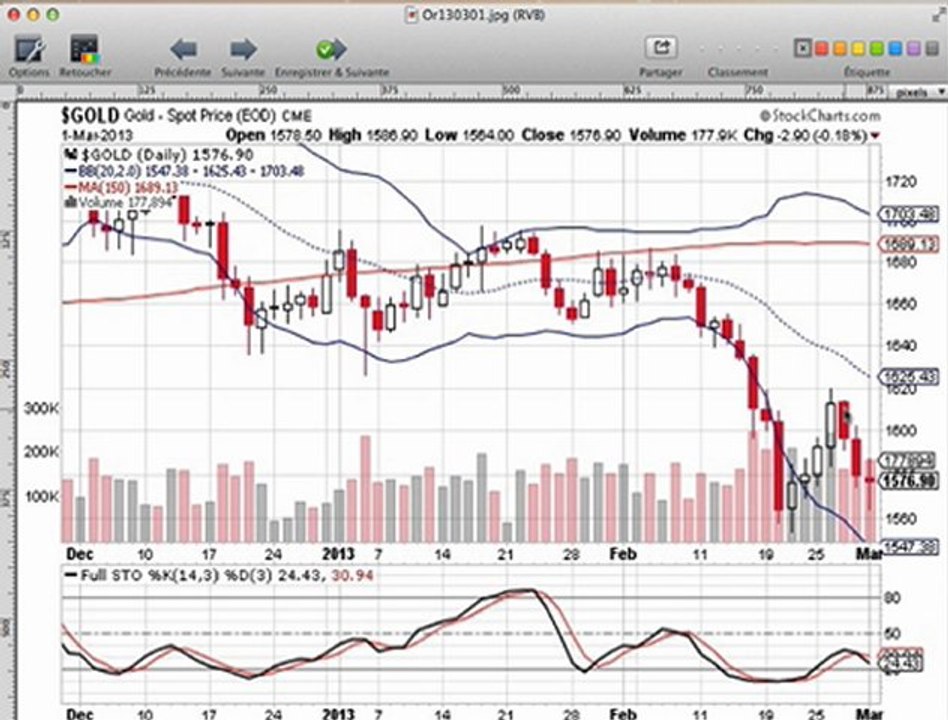Click the 1703.48 upper band price tag
This screenshot has height=720, width=948.
coord(910,214)
